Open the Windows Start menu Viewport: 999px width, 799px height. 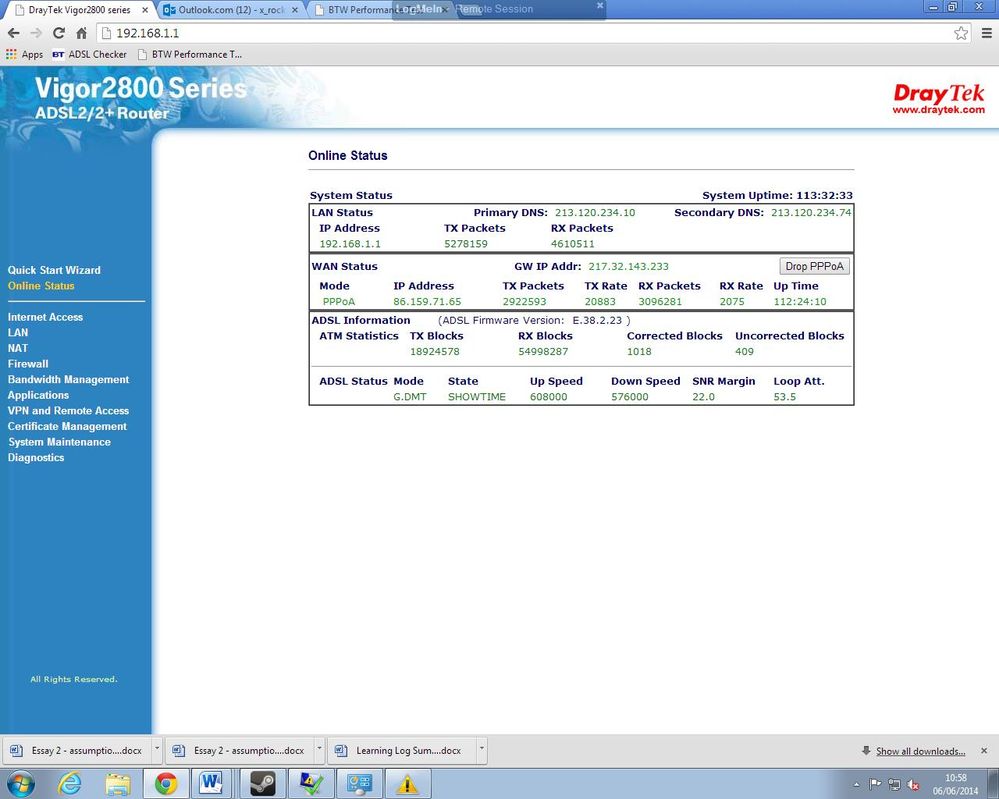coord(20,784)
